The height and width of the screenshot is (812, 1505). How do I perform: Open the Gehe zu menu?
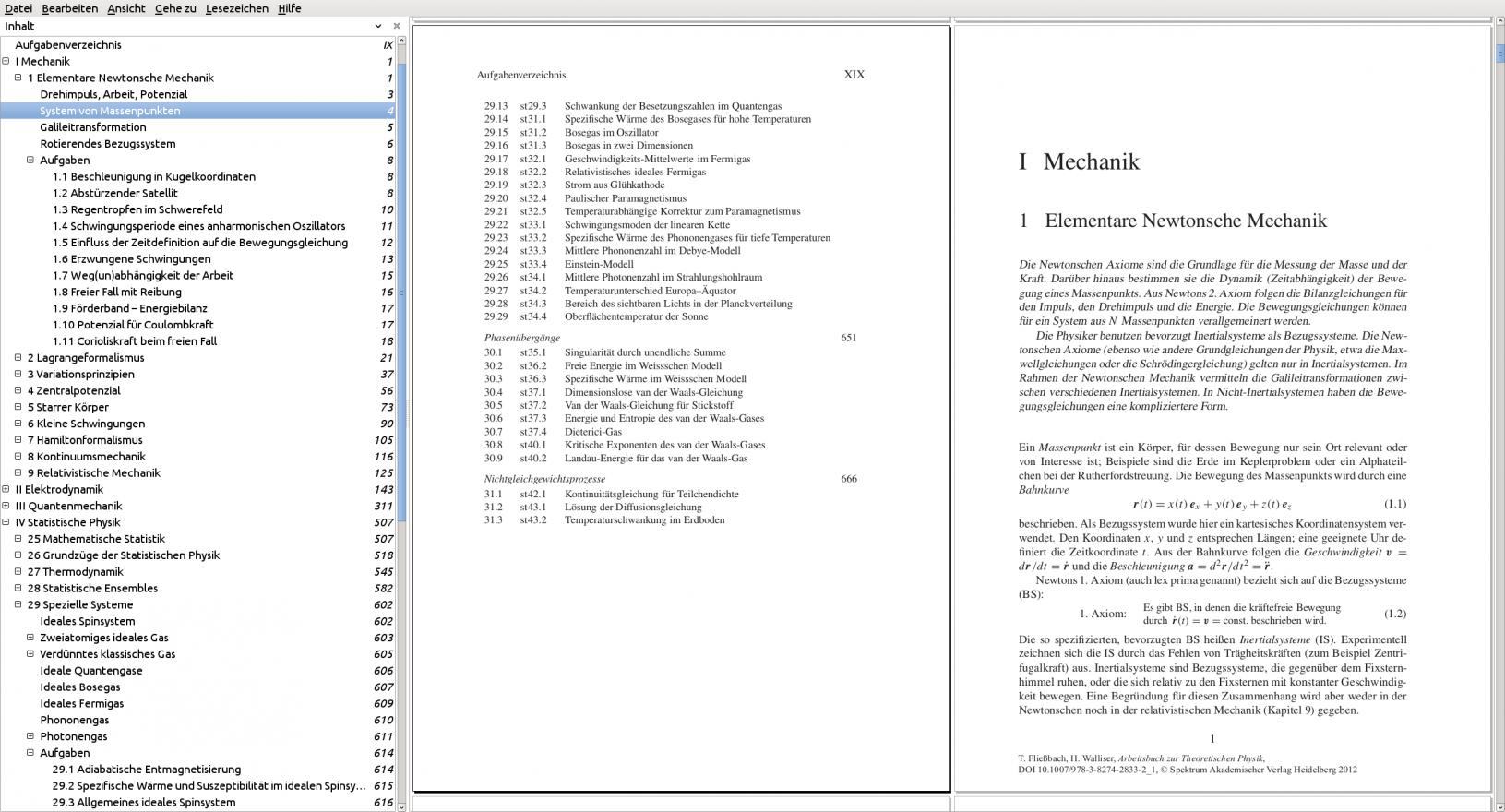(x=175, y=8)
